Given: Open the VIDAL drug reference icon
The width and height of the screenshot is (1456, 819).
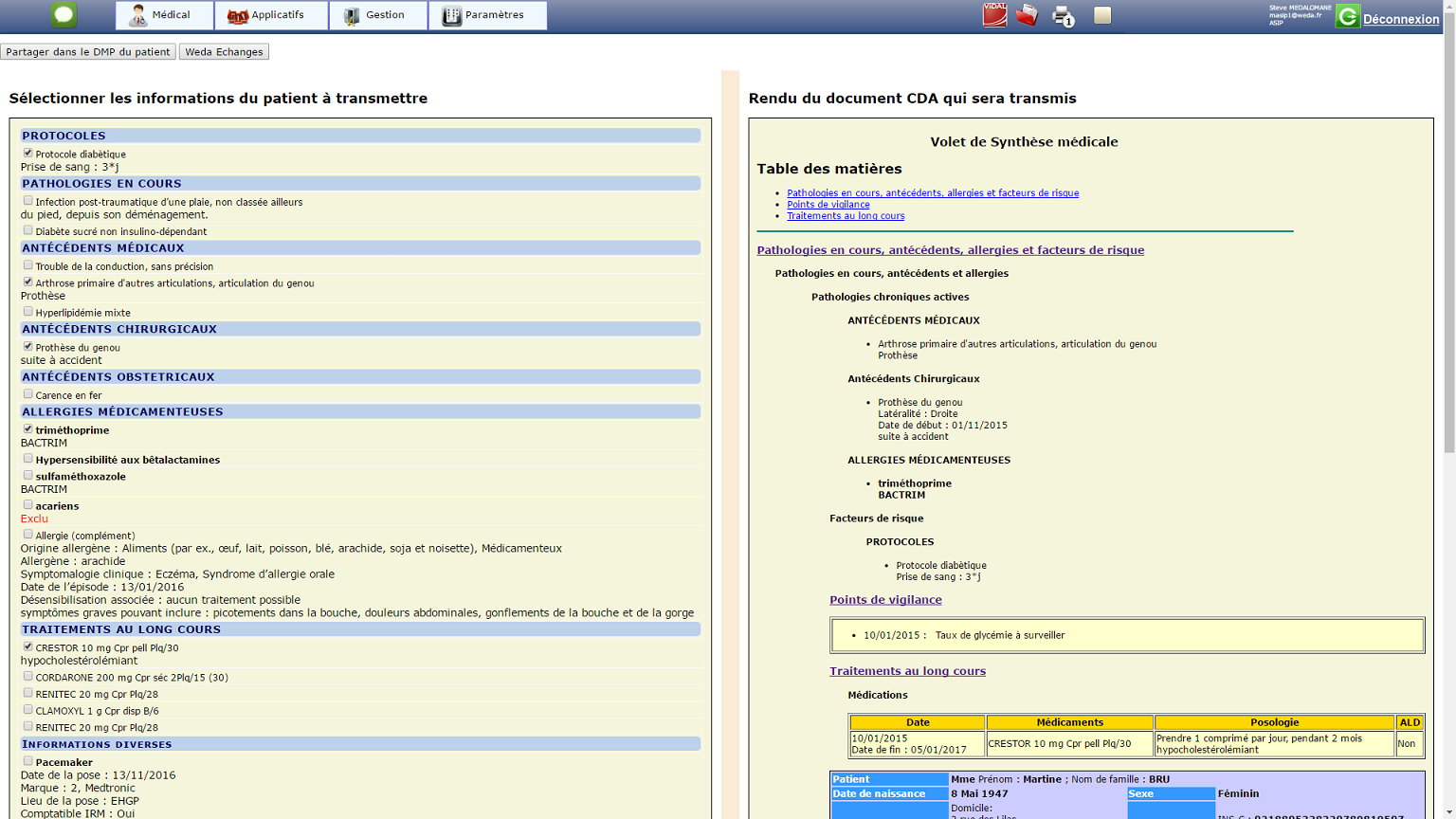Looking at the screenshot, I should coord(994,15).
